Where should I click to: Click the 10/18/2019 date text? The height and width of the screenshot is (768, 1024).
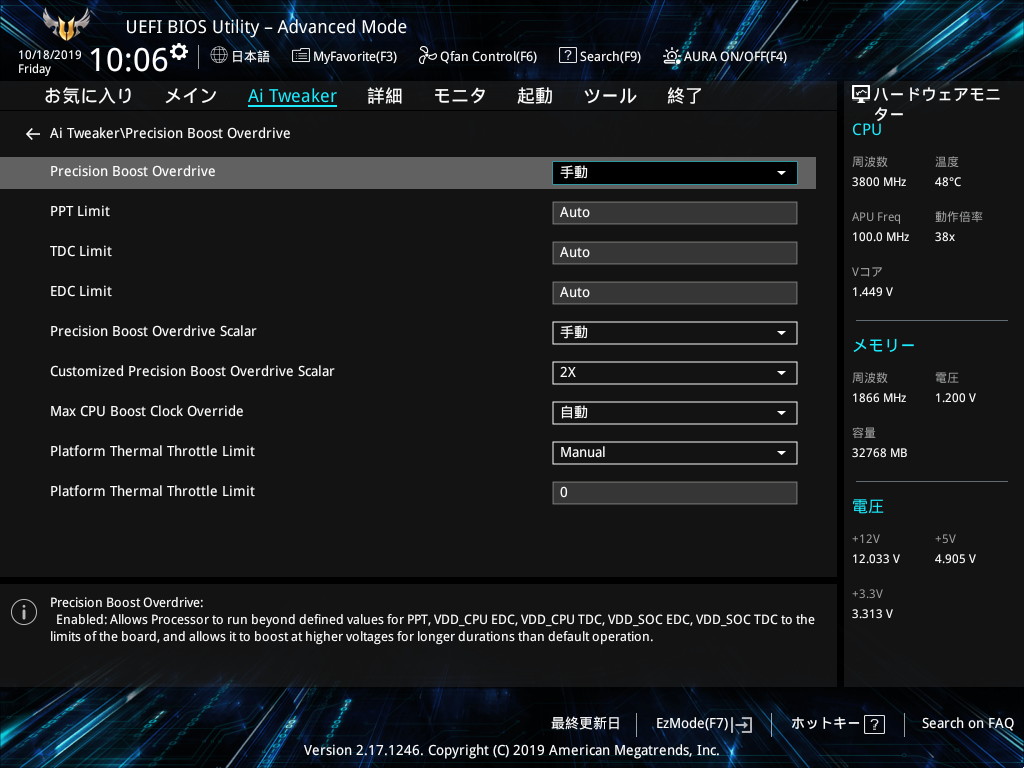(50, 55)
